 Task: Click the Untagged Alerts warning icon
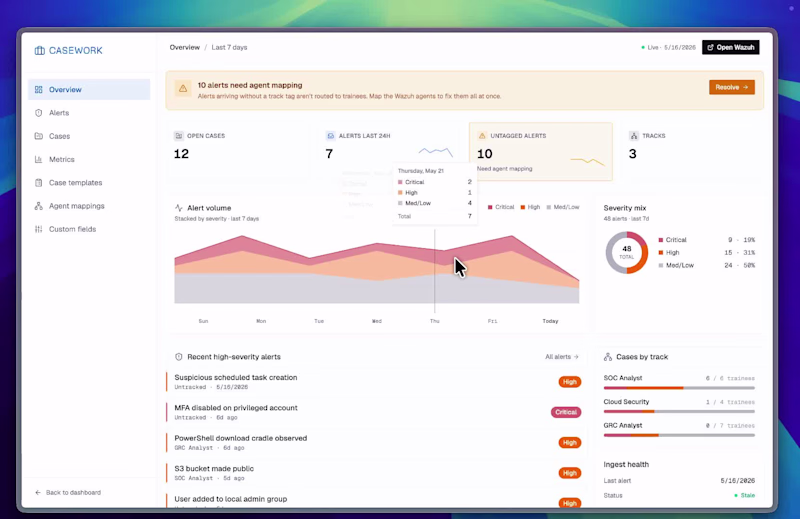tap(482, 136)
